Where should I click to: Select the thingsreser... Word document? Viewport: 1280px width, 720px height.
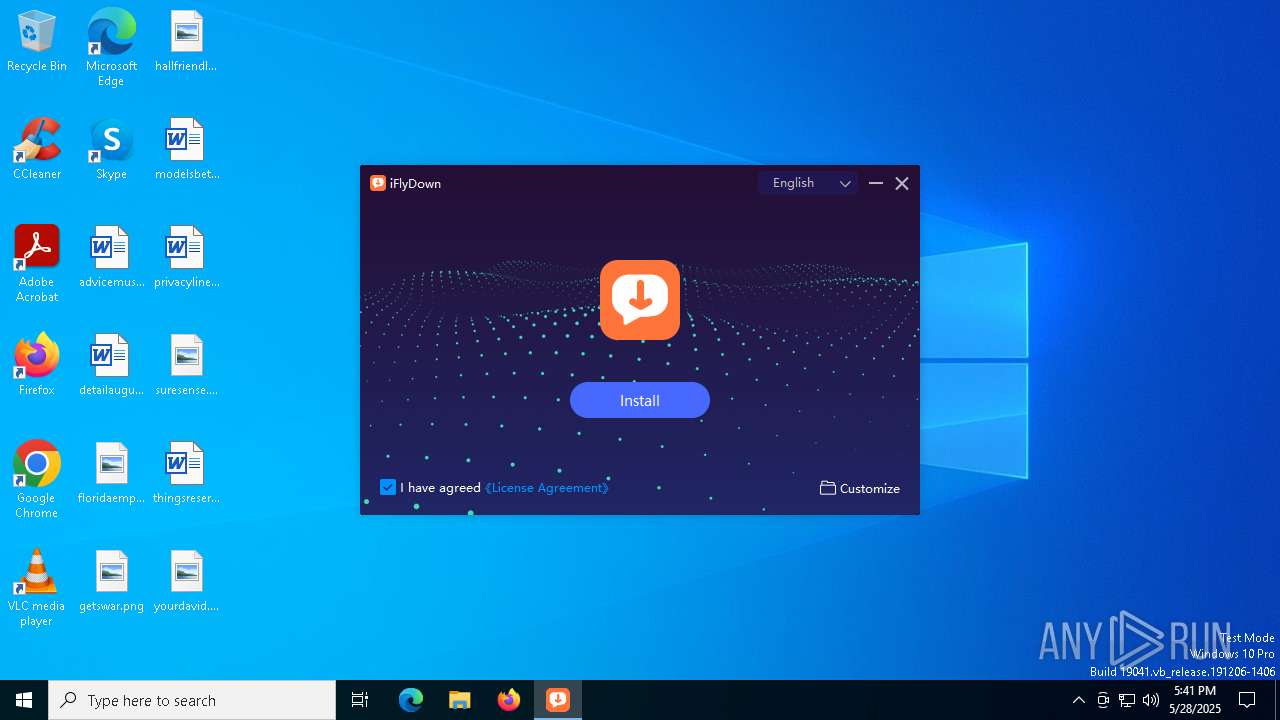pos(186,474)
